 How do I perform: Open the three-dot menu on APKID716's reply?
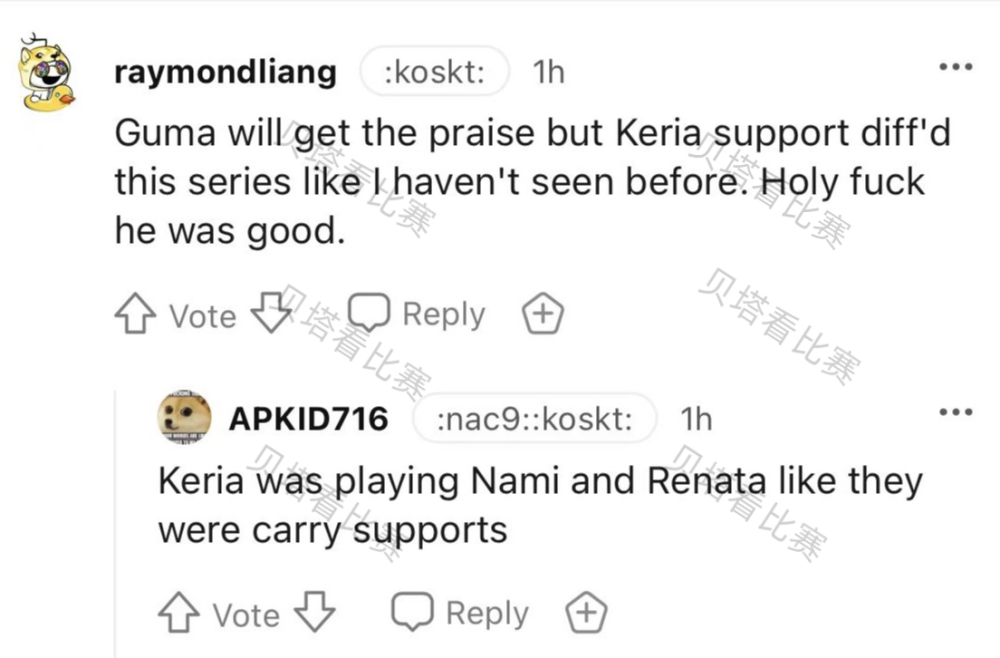pos(954,412)
